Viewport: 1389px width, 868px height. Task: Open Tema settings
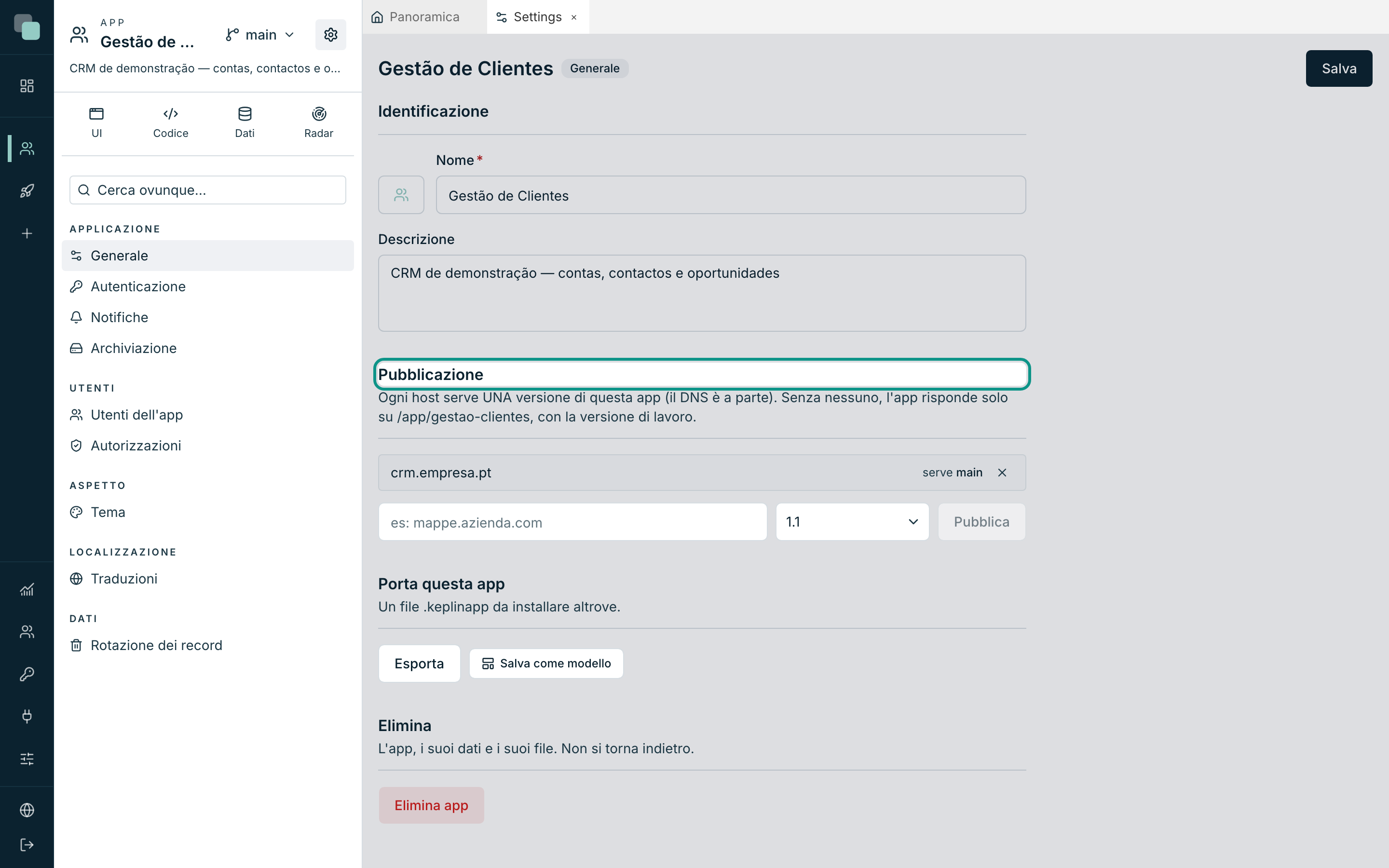[208, 512]
